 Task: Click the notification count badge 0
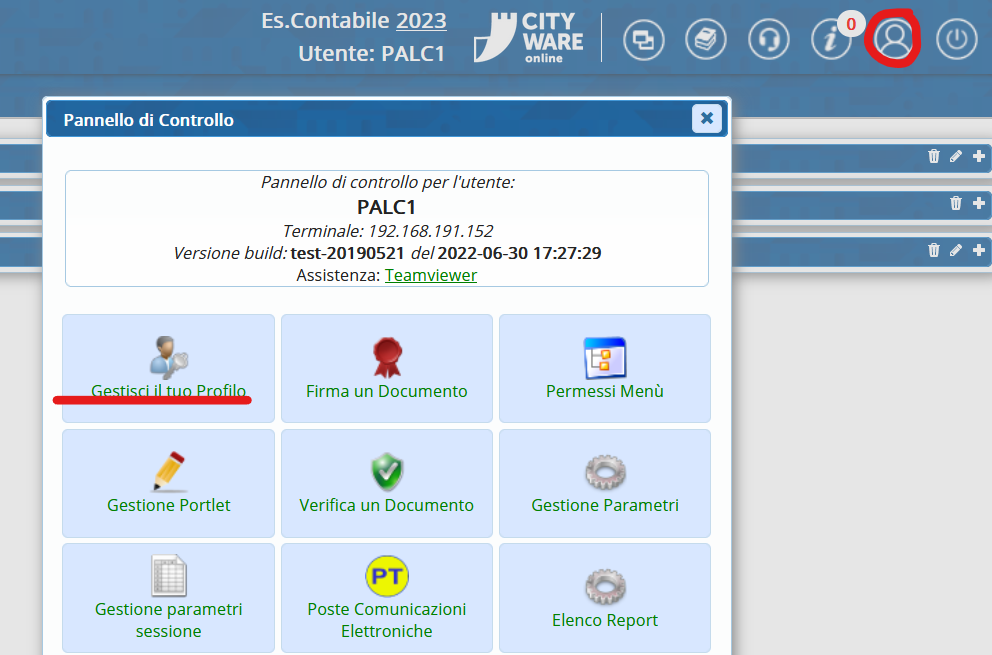click(851, 24)
